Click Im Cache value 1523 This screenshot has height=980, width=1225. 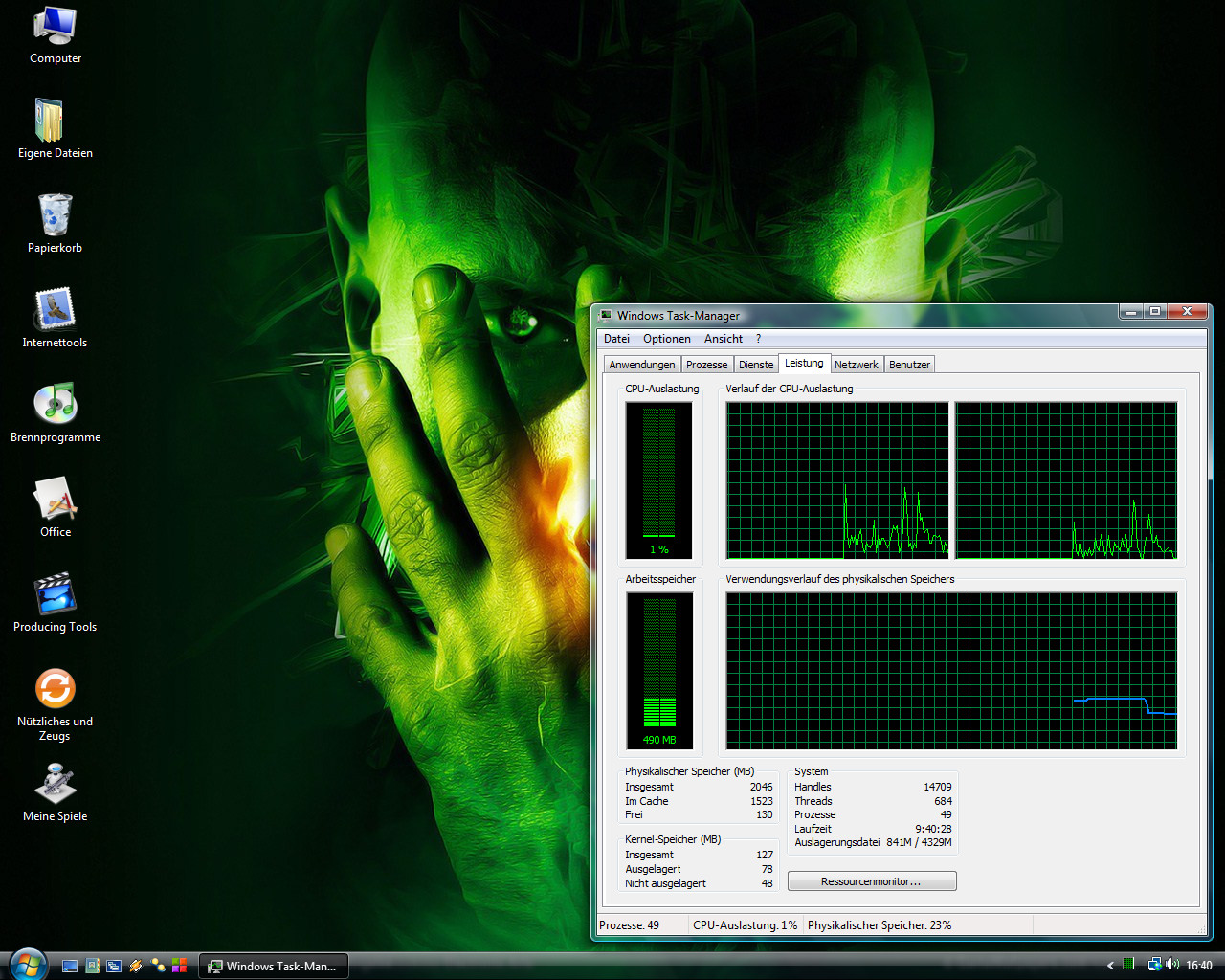point(762,801)
